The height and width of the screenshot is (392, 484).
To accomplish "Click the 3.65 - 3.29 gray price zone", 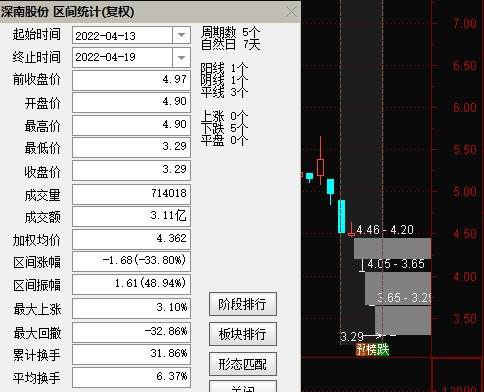I will [x=403, y=321].
